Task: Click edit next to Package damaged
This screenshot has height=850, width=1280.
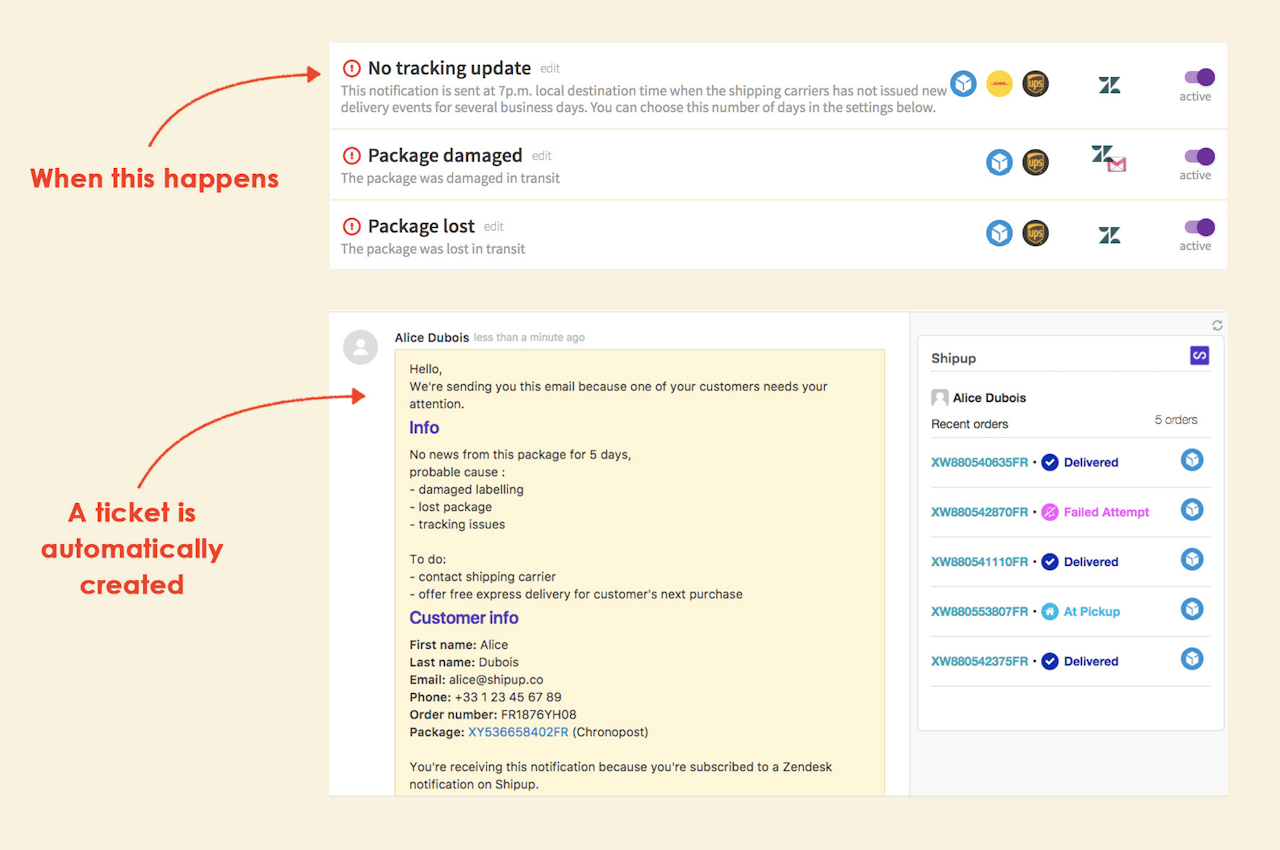Action: click(542, 156)
